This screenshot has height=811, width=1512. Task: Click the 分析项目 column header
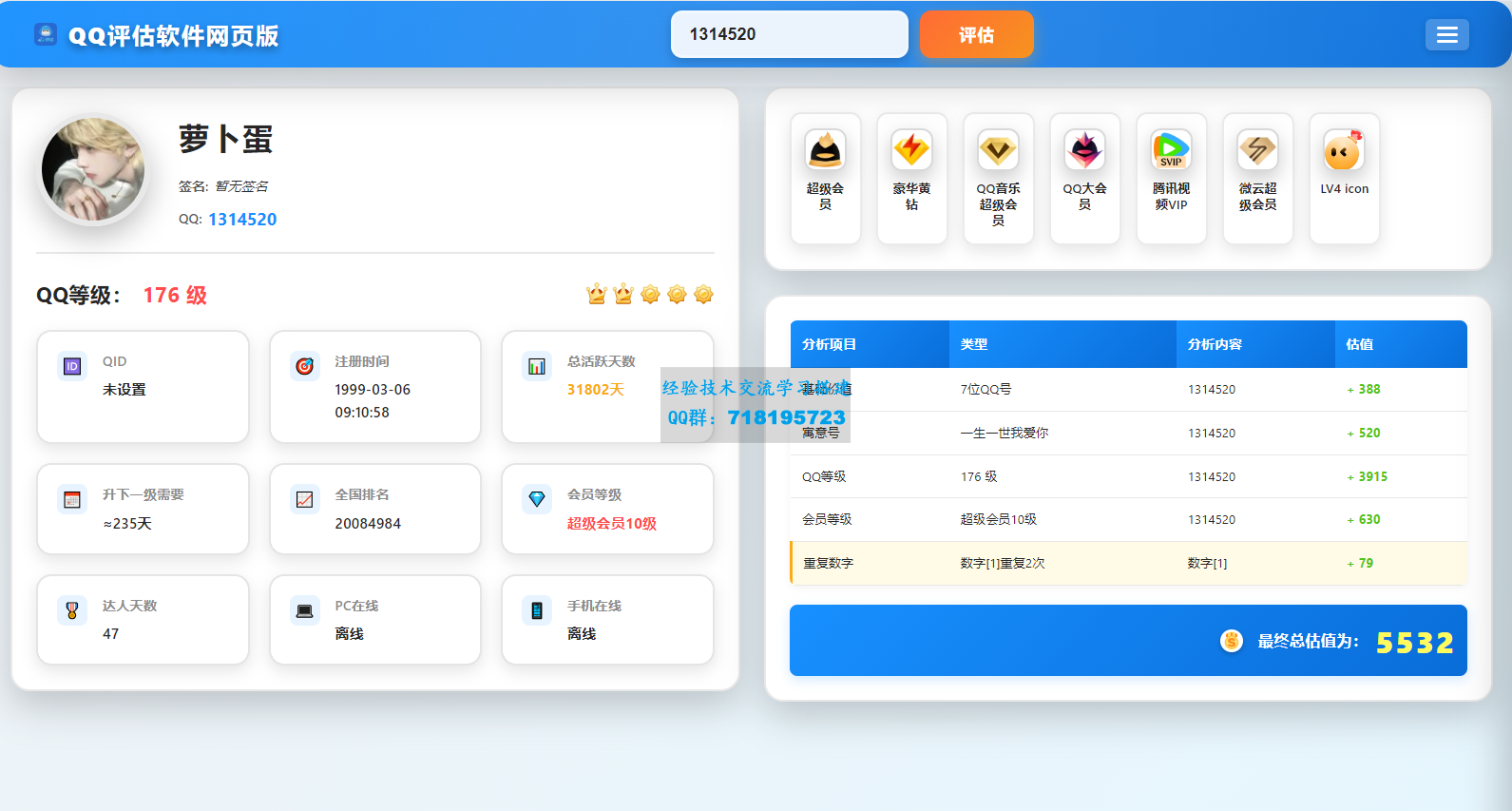[x=829, y=344]
